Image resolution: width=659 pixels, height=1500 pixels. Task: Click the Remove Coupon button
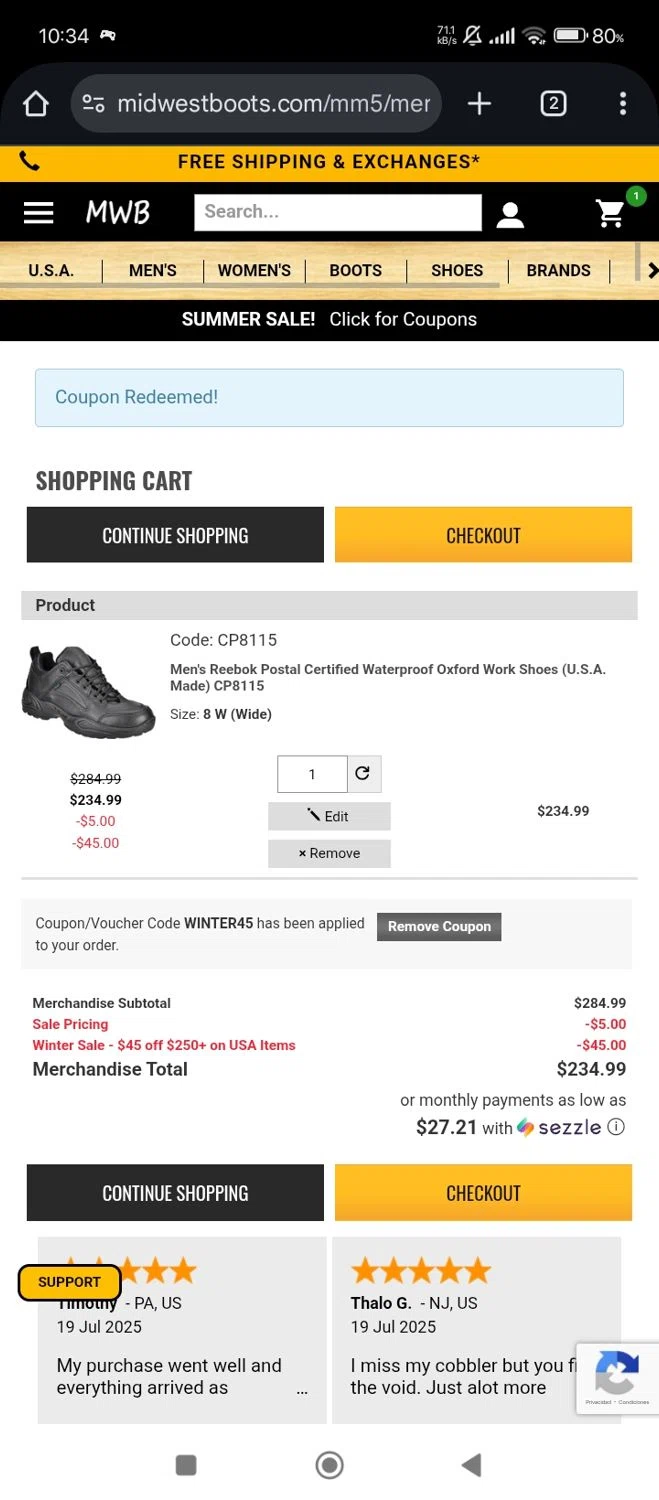[439, 927]
